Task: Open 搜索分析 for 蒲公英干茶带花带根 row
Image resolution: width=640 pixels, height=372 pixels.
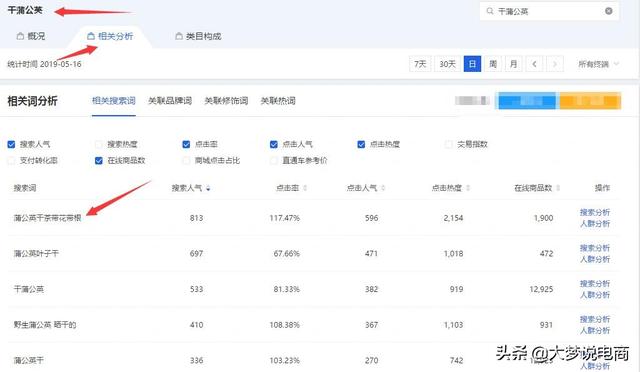Action: (595, 212)
